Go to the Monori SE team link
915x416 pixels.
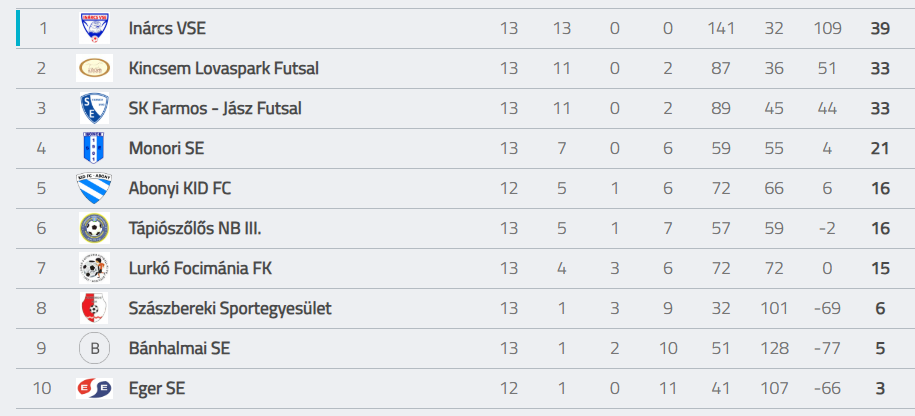(166, 149)
